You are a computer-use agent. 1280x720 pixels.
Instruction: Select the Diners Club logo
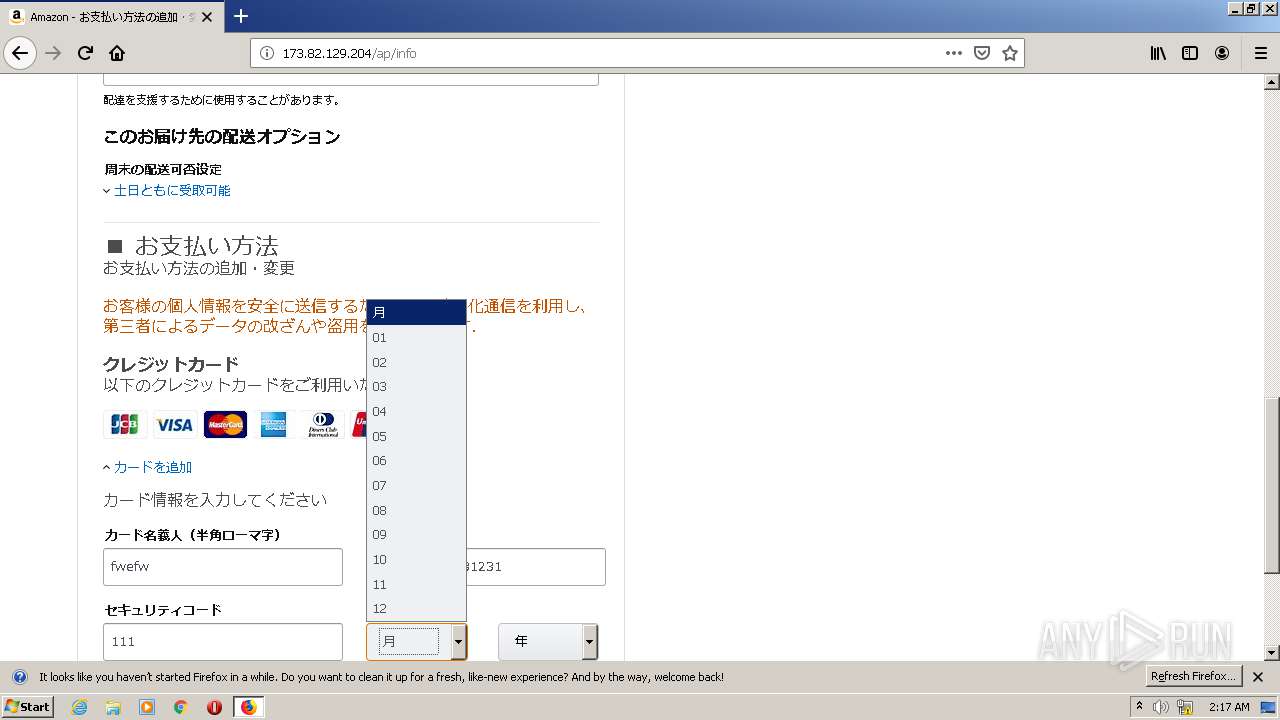pyautogui.click(x=323, y=425)
